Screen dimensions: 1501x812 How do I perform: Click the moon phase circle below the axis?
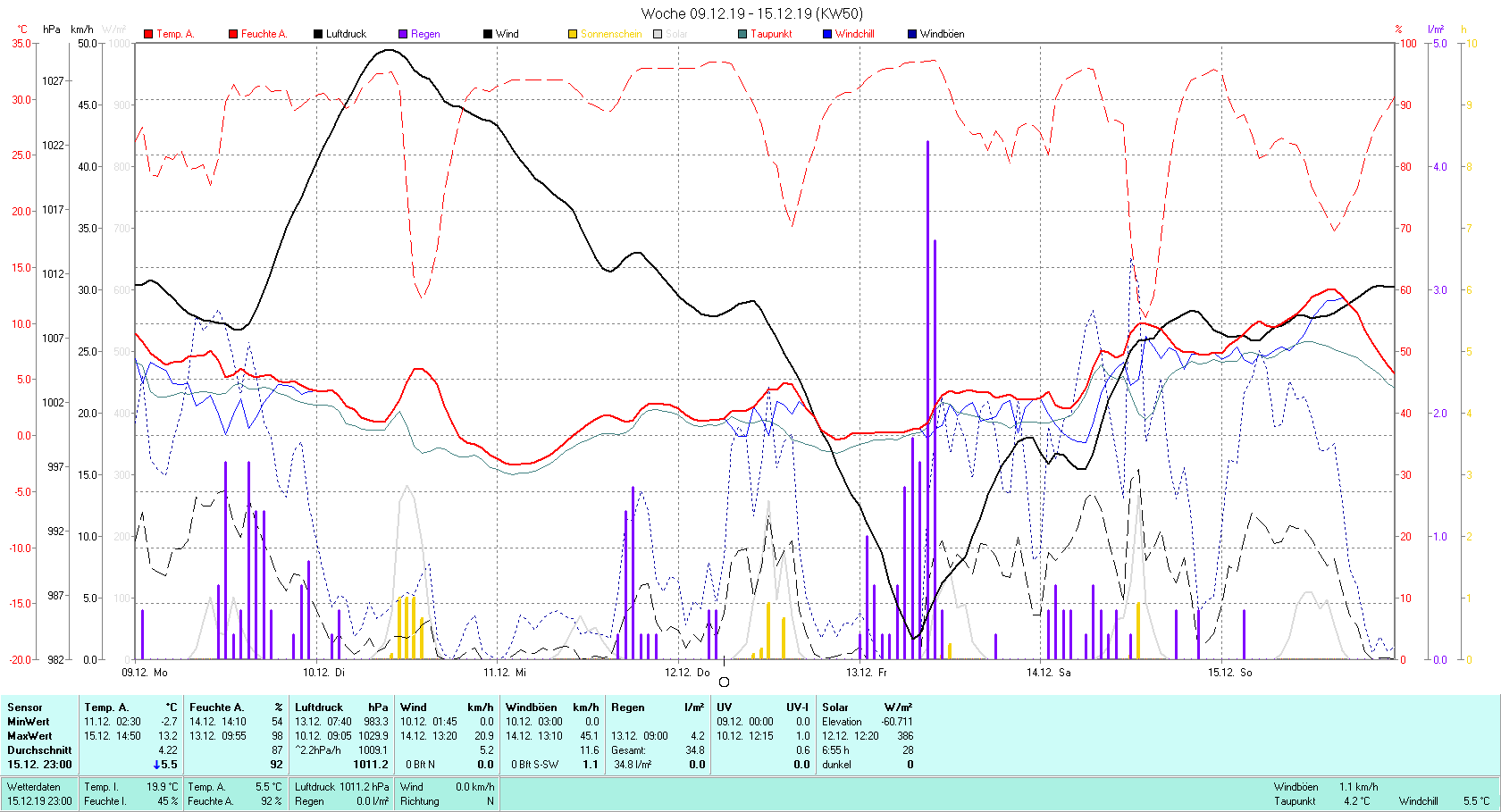coord(724,682)
